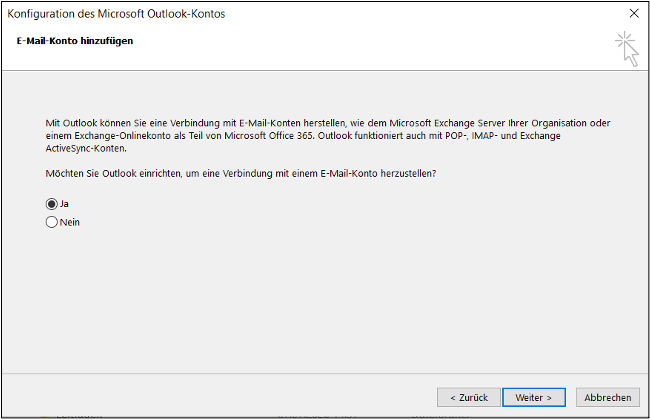Click the 'Weiter >' button
This screenshot has height=420, width=650.
click(x=534, y=397)
